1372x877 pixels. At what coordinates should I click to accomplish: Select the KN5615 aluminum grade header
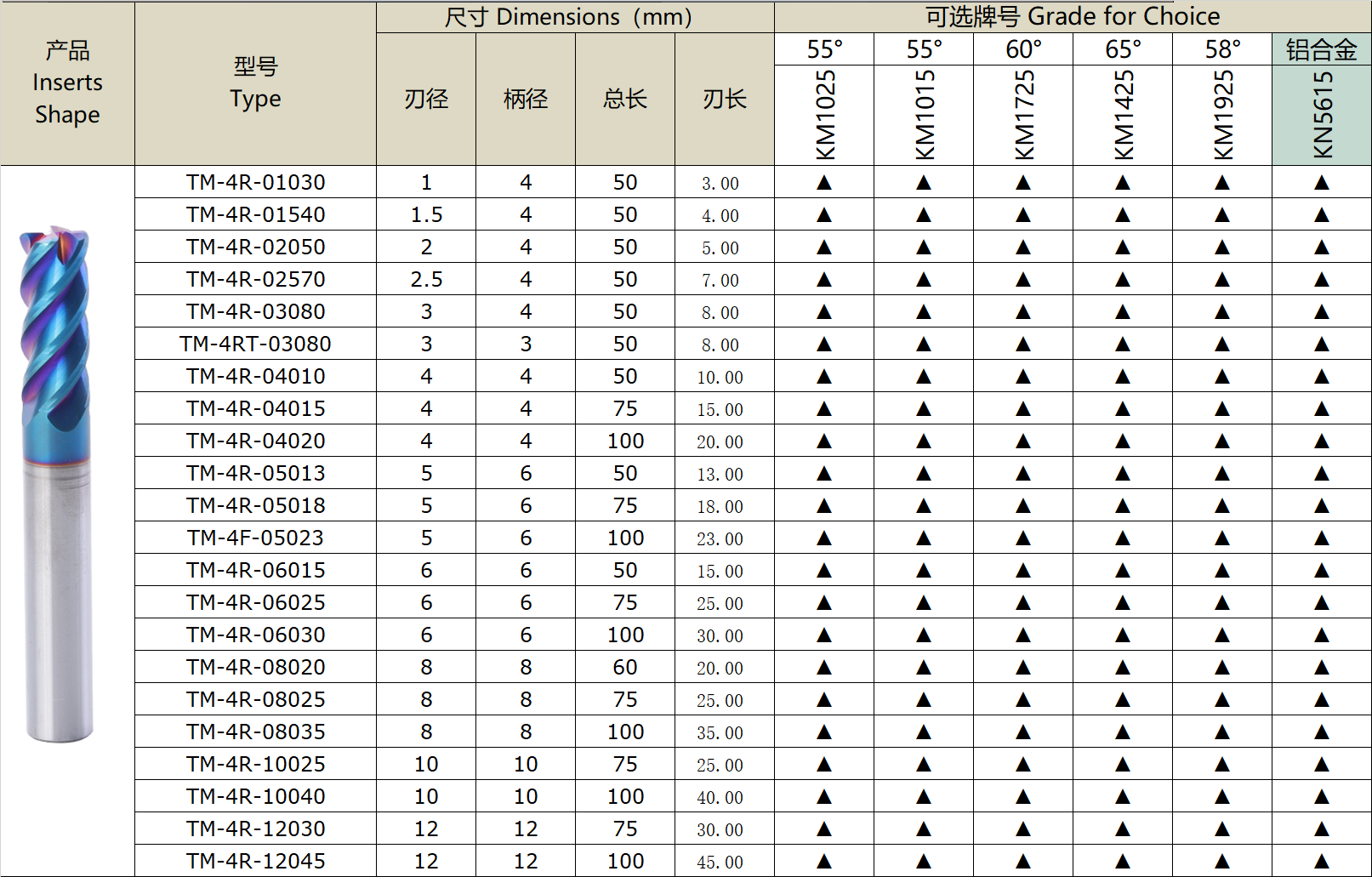pyautogui.click(x=1322, y=115)
